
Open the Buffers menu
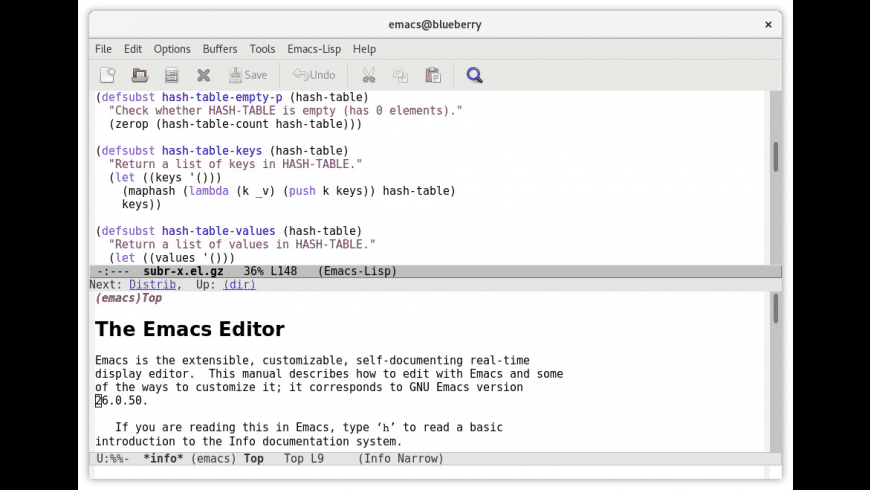tap(220, 49)
